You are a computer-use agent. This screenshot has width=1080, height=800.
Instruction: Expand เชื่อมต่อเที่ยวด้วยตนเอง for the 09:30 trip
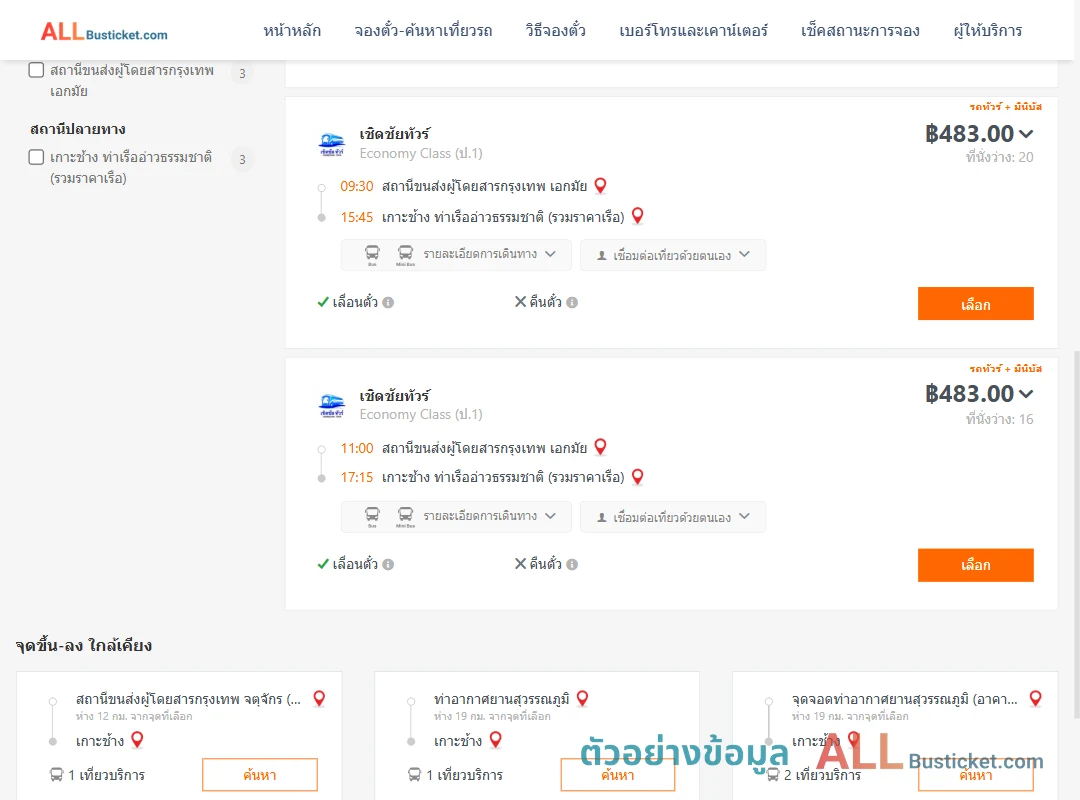pos(673,255)
